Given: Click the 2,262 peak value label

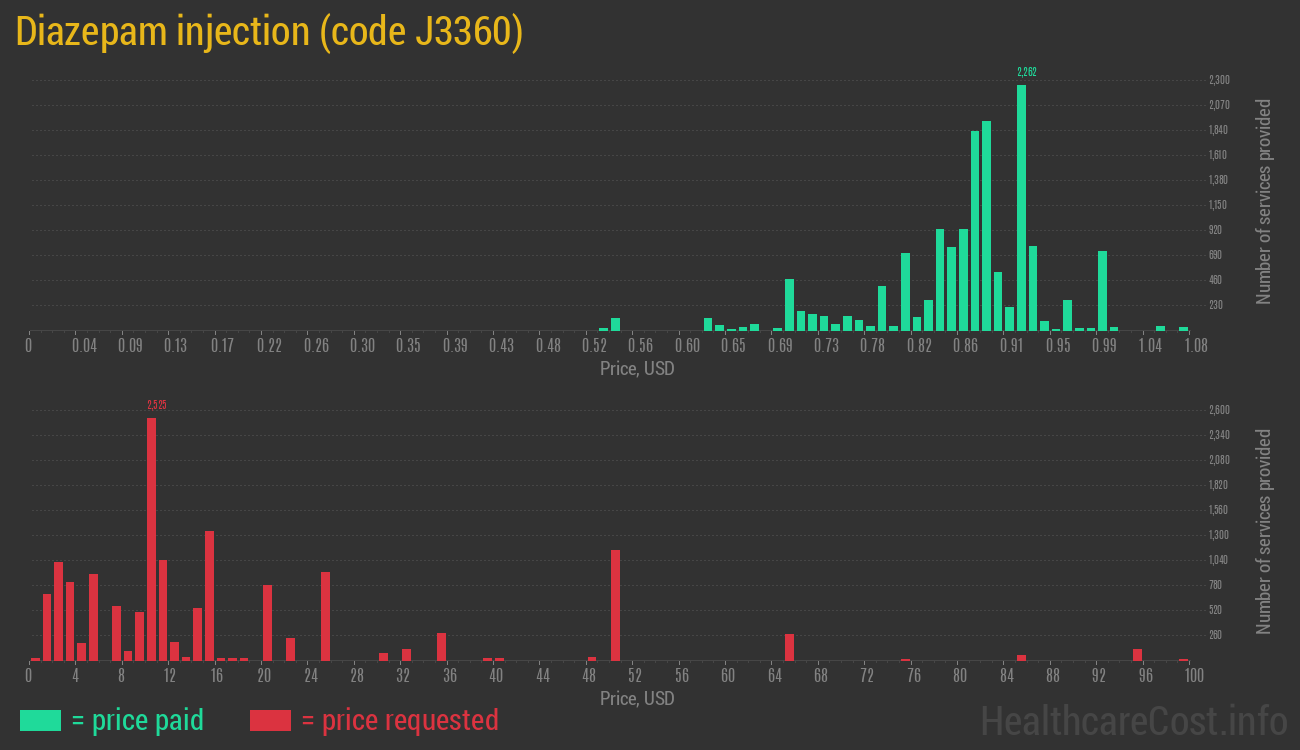Looking at the screenshot, I should [x=1026, y=72].
